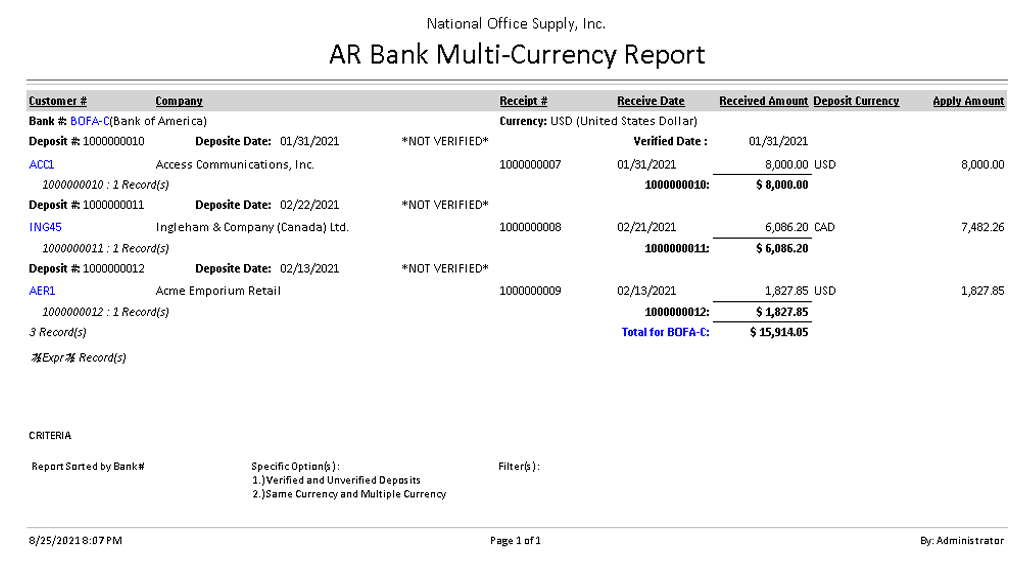
Task: Open the ACC1 customer link
Action: pos(42,164)
